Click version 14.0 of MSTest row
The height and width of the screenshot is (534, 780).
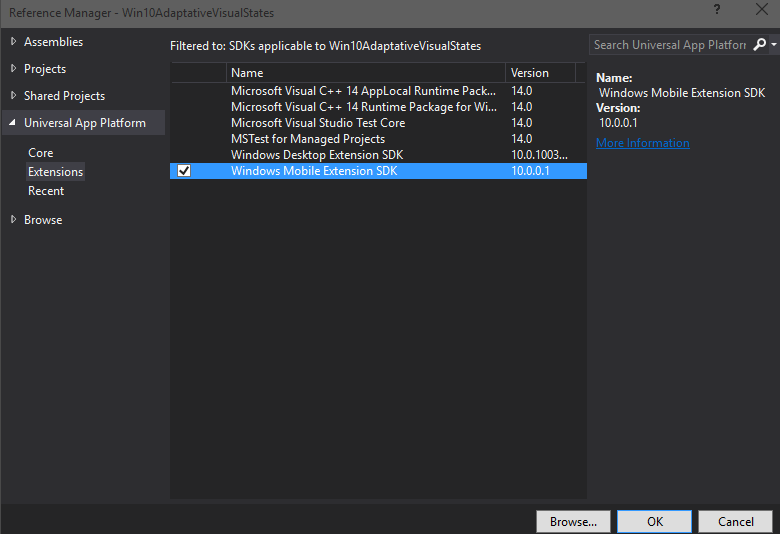tap(521, 139)
